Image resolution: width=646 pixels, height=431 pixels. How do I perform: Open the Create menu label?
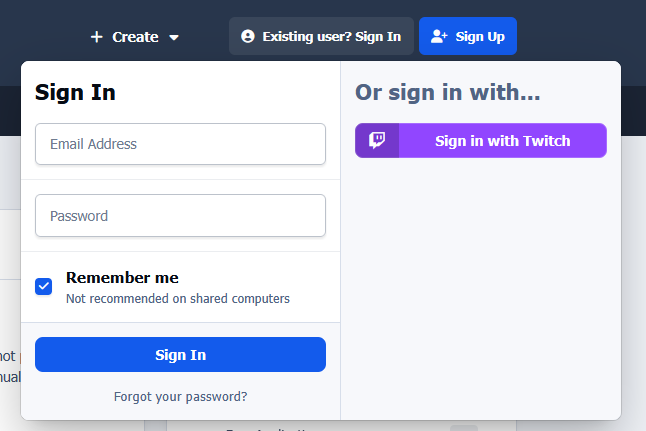click(x=135, y=37)
